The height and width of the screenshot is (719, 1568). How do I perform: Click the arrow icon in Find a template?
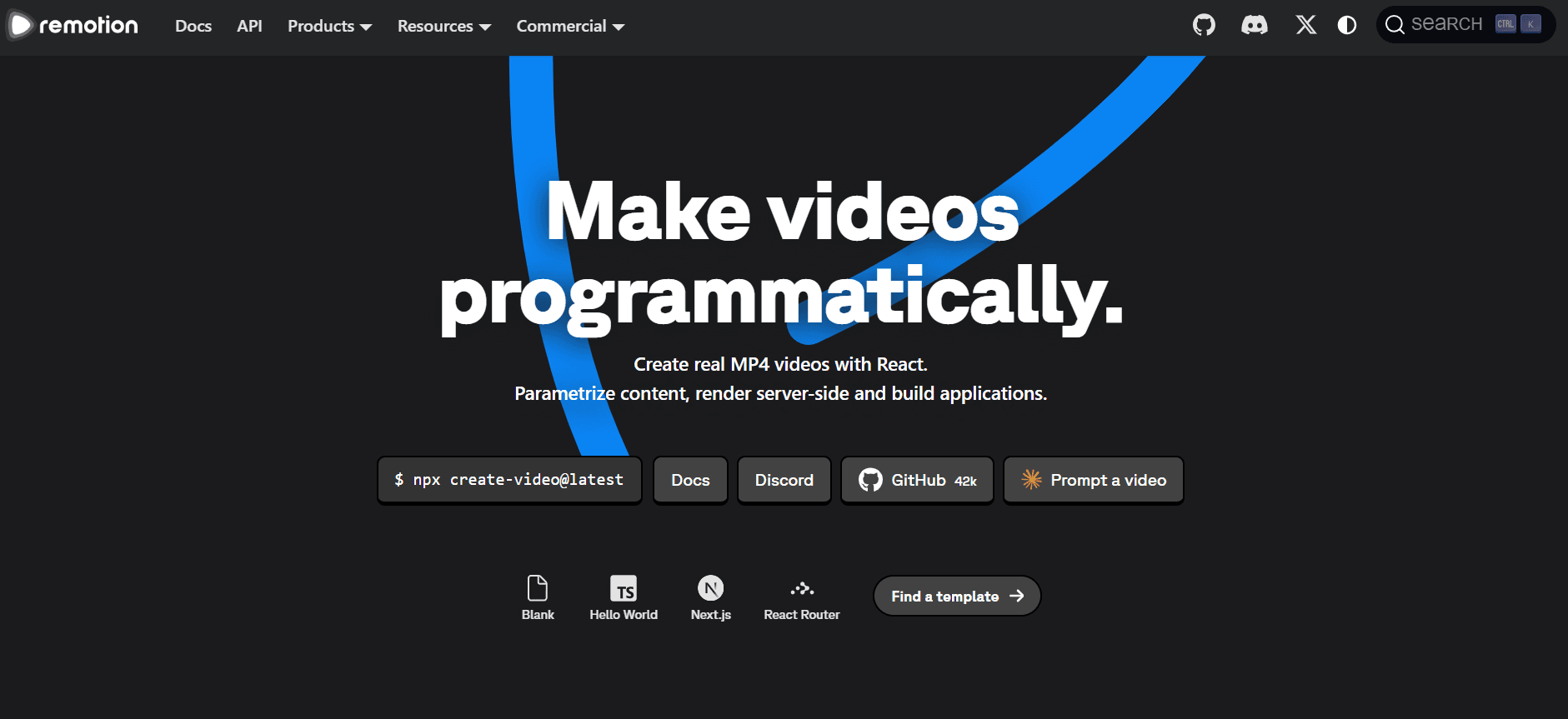point(1016,596)
